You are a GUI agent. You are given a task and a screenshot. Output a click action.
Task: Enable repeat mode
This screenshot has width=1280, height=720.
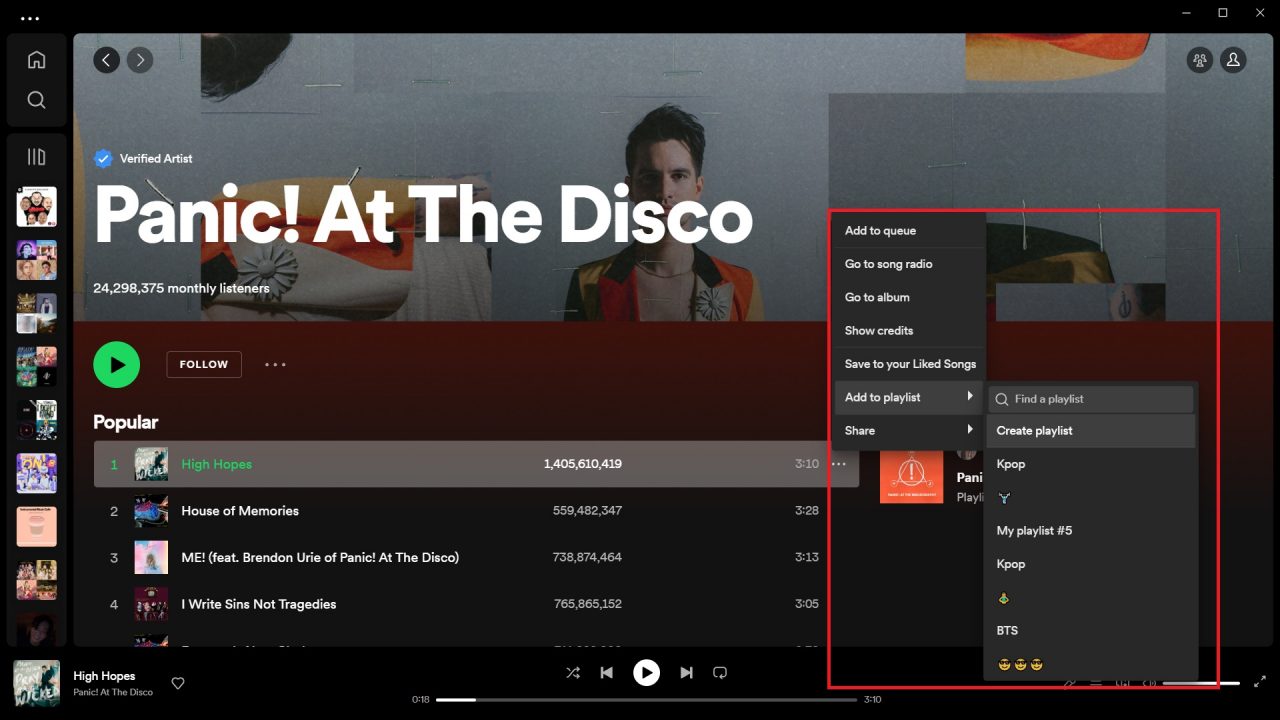[720, 672]
